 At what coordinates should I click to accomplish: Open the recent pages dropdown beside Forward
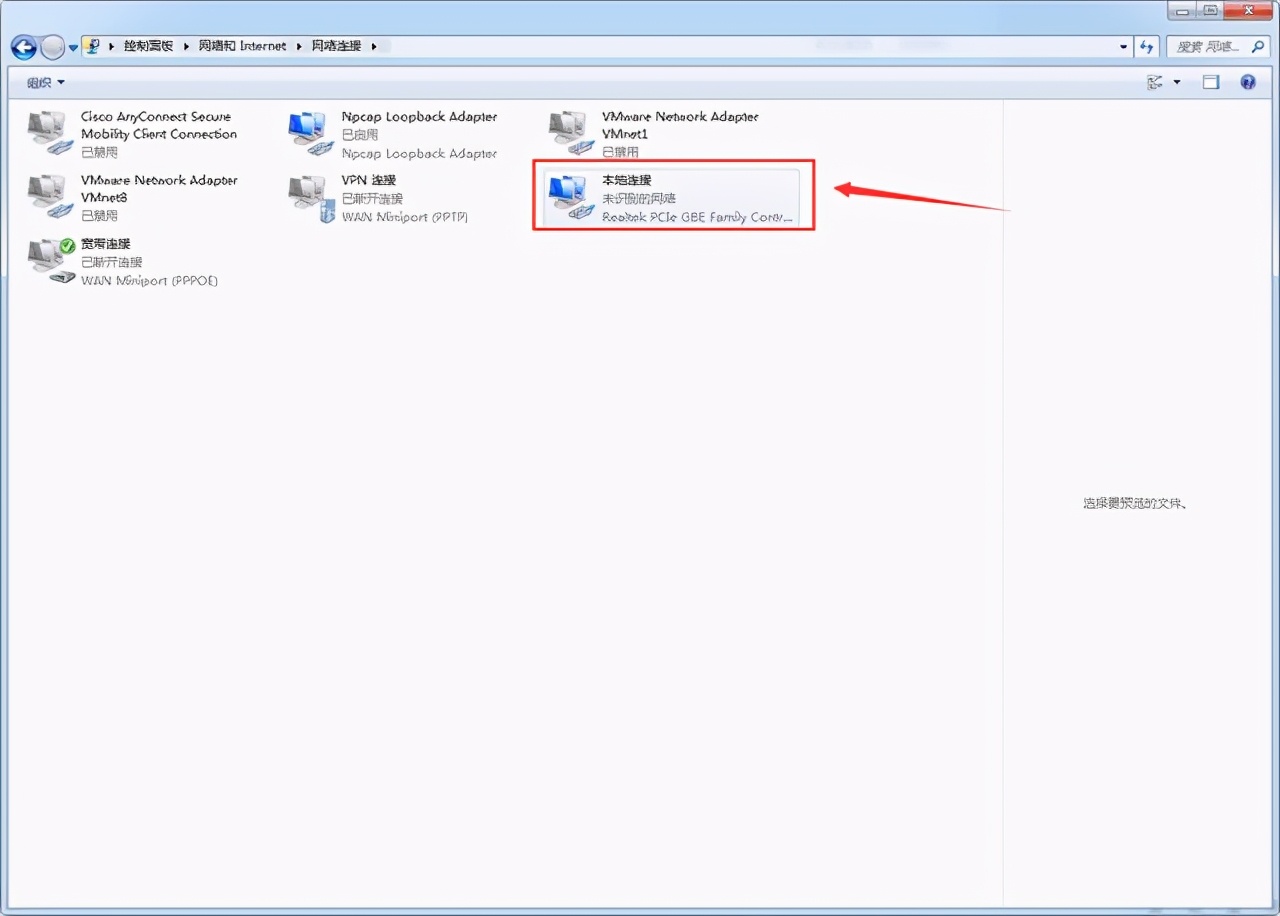pos(73,48)
